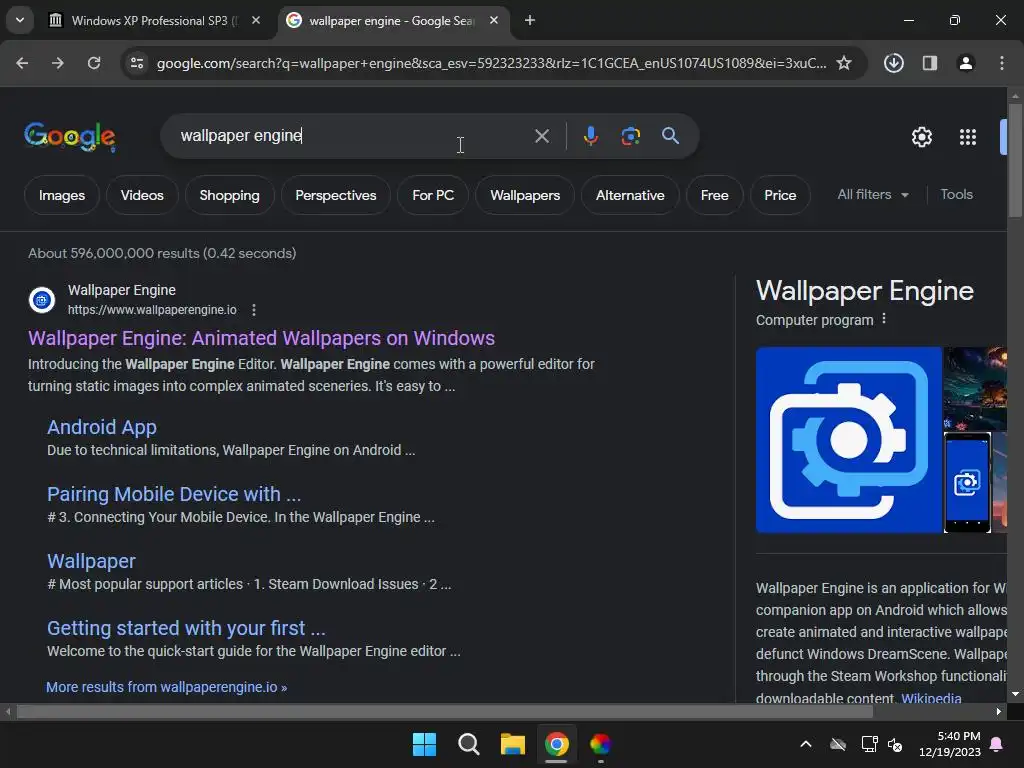Click scroll right arrow on horizontal scrollbar
This screenshot has height=768, width=1024.
999,712
